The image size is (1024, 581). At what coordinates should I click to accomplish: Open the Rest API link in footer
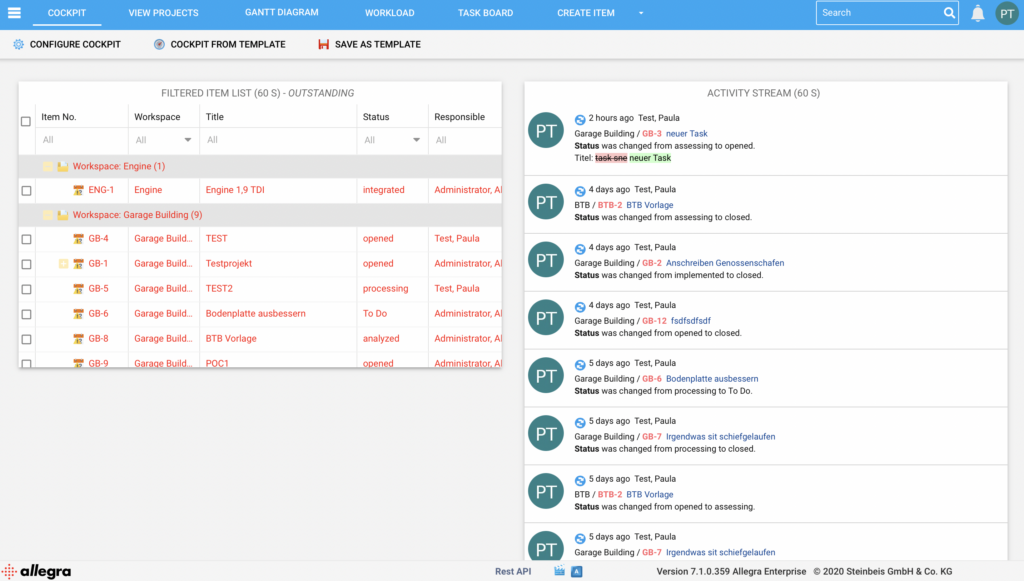[x=512, y=572]
